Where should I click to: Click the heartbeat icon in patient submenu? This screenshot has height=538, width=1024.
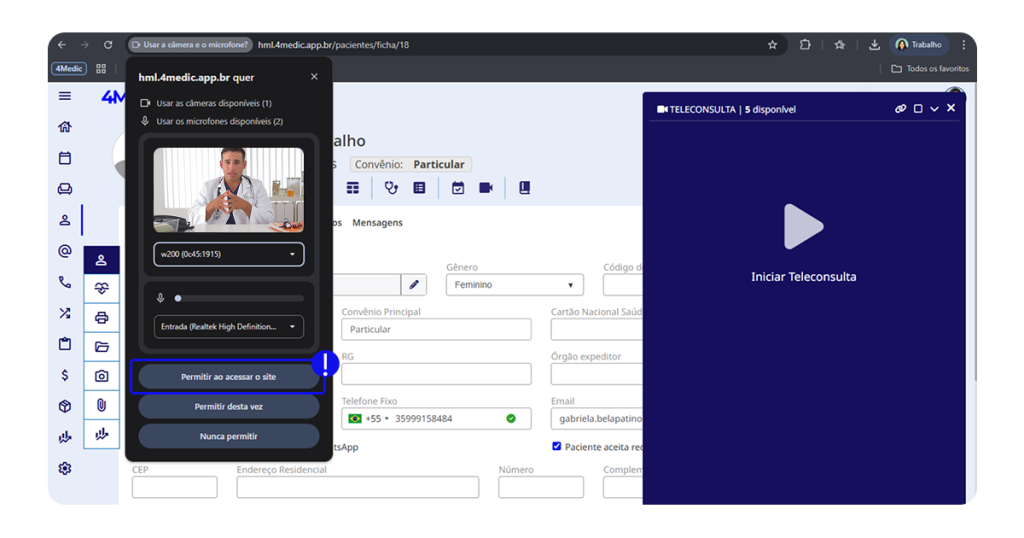[101, 289]
